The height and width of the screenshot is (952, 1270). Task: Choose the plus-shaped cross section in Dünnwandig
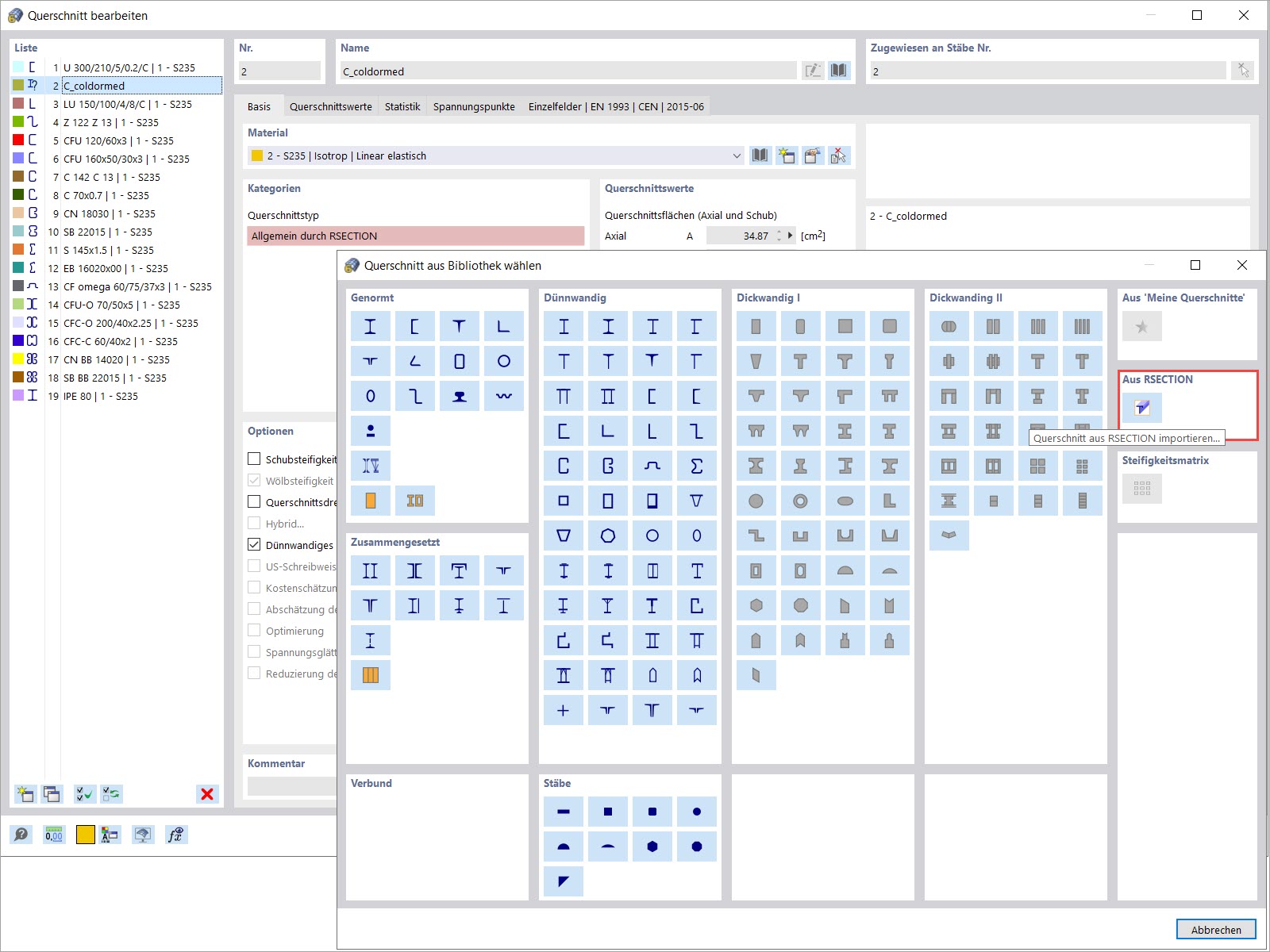[x=563, y=710]
